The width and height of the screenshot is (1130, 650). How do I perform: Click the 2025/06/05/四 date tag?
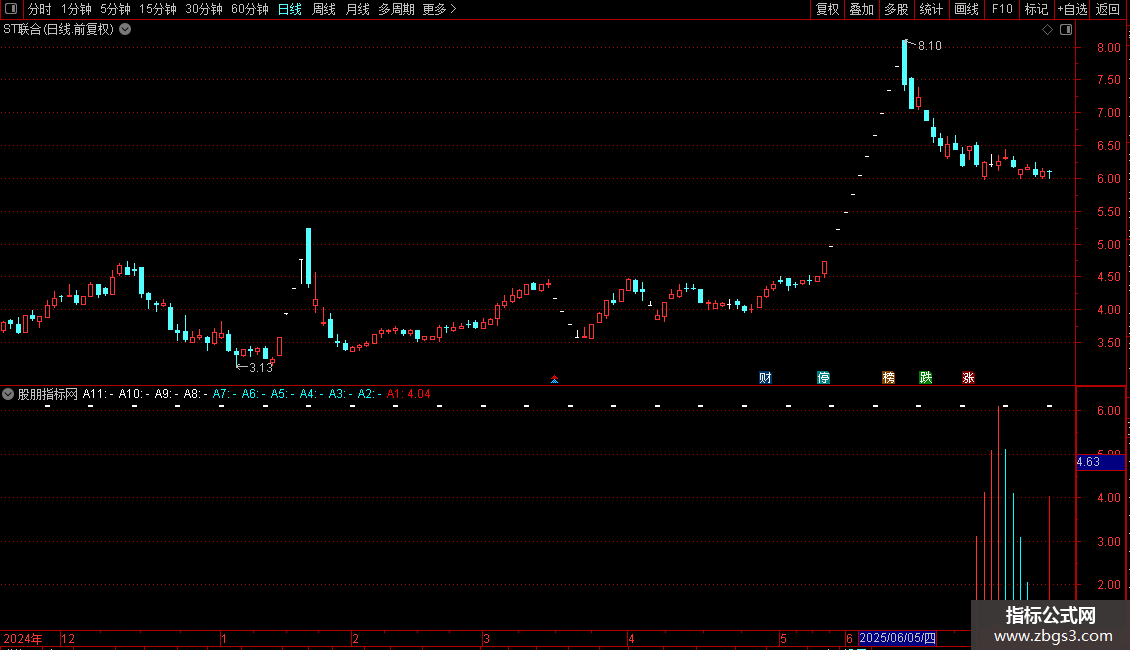point(897,638)
